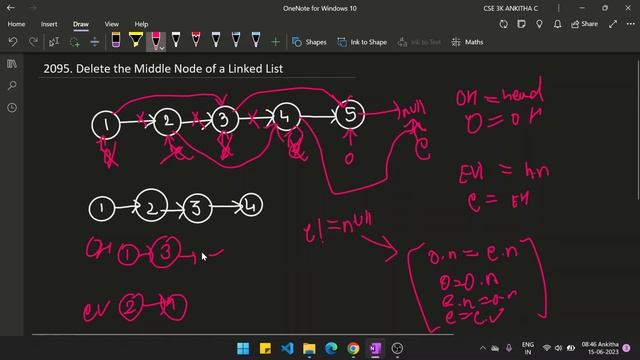Open OBS Studio from the taskbar

(x=397, y=348)
